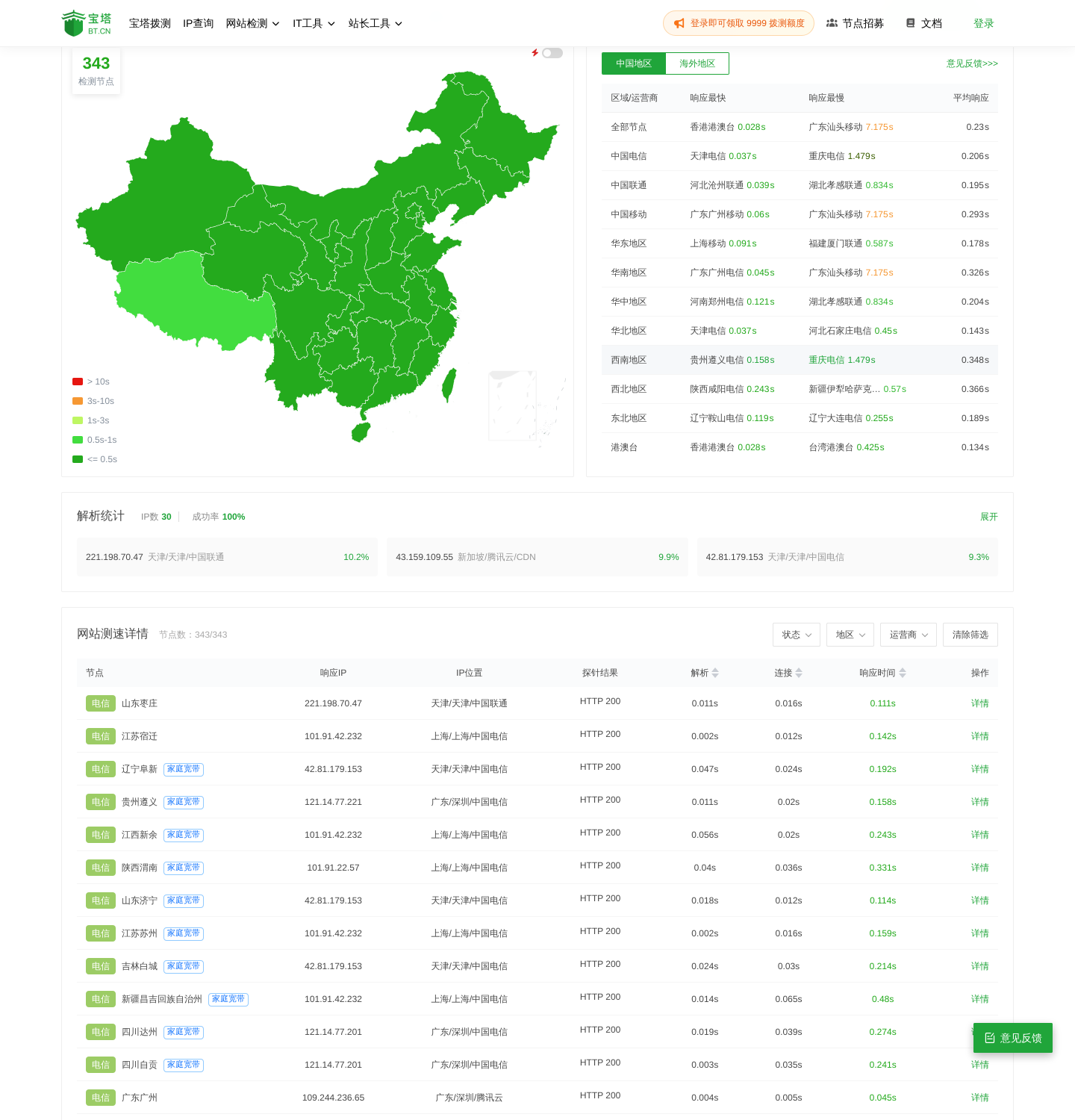Sort by 解析 column arrows
This screenshot has height=1120, width=1075.
[x=715, y=673]
